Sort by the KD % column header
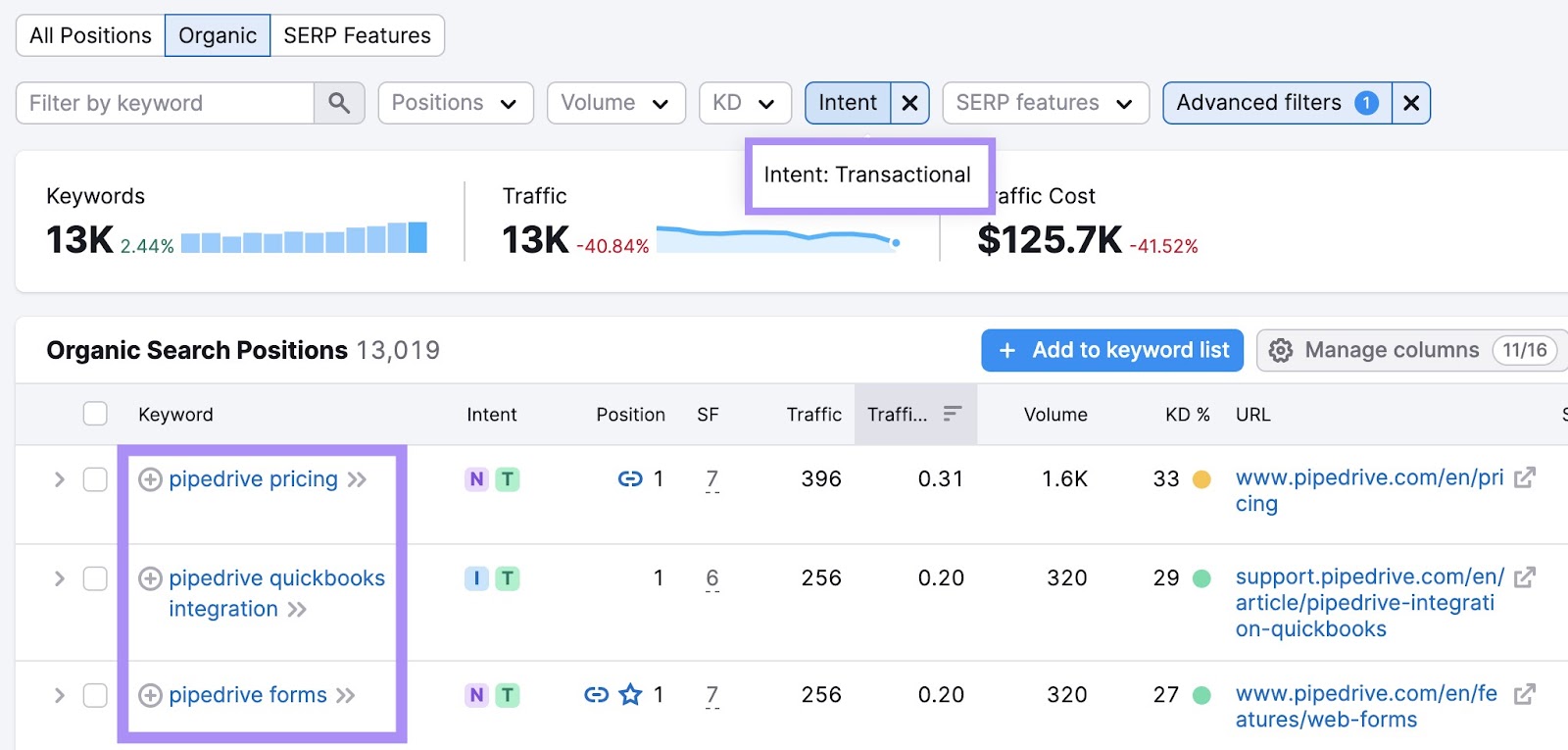This screenshot has height=750, width=1568. [1188, 415]
